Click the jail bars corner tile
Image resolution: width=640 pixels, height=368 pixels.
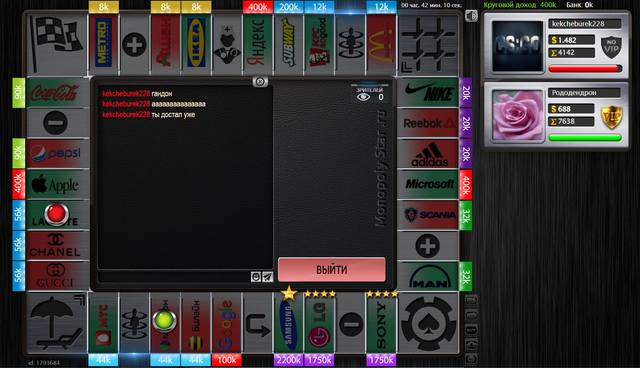coord(428,44)
